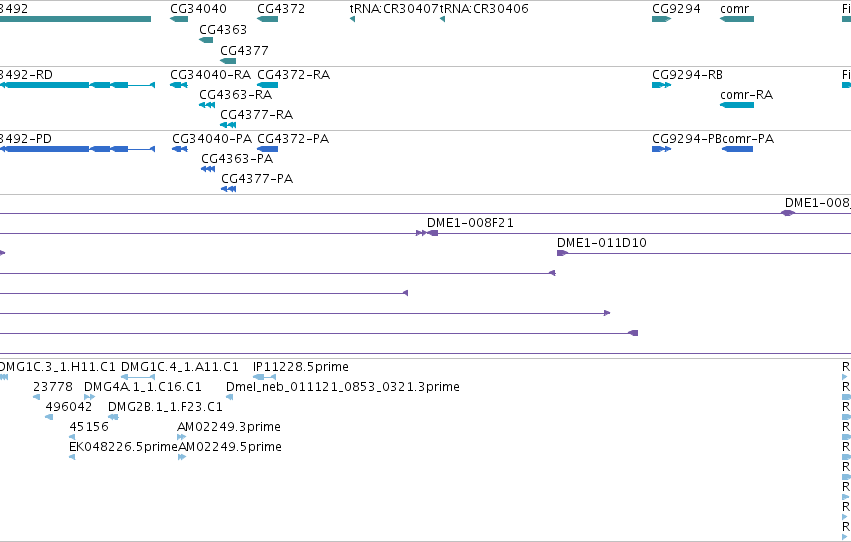Viewport: 851px width, 542px height.
Task: Click the CG4363-PA protein label
Action: (x=237, y=158)
